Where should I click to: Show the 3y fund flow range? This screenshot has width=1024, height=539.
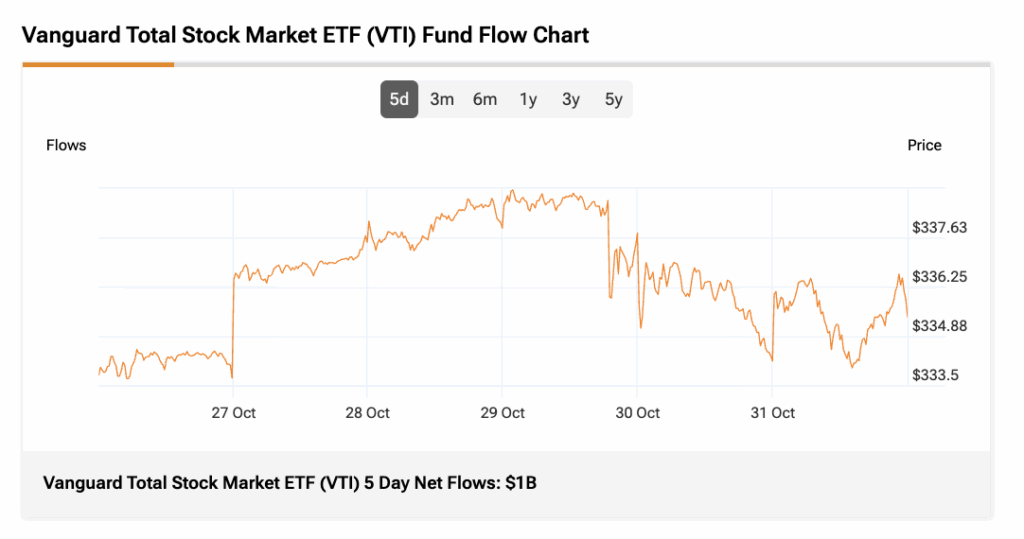pyautogui.click(x=571, y=99)
